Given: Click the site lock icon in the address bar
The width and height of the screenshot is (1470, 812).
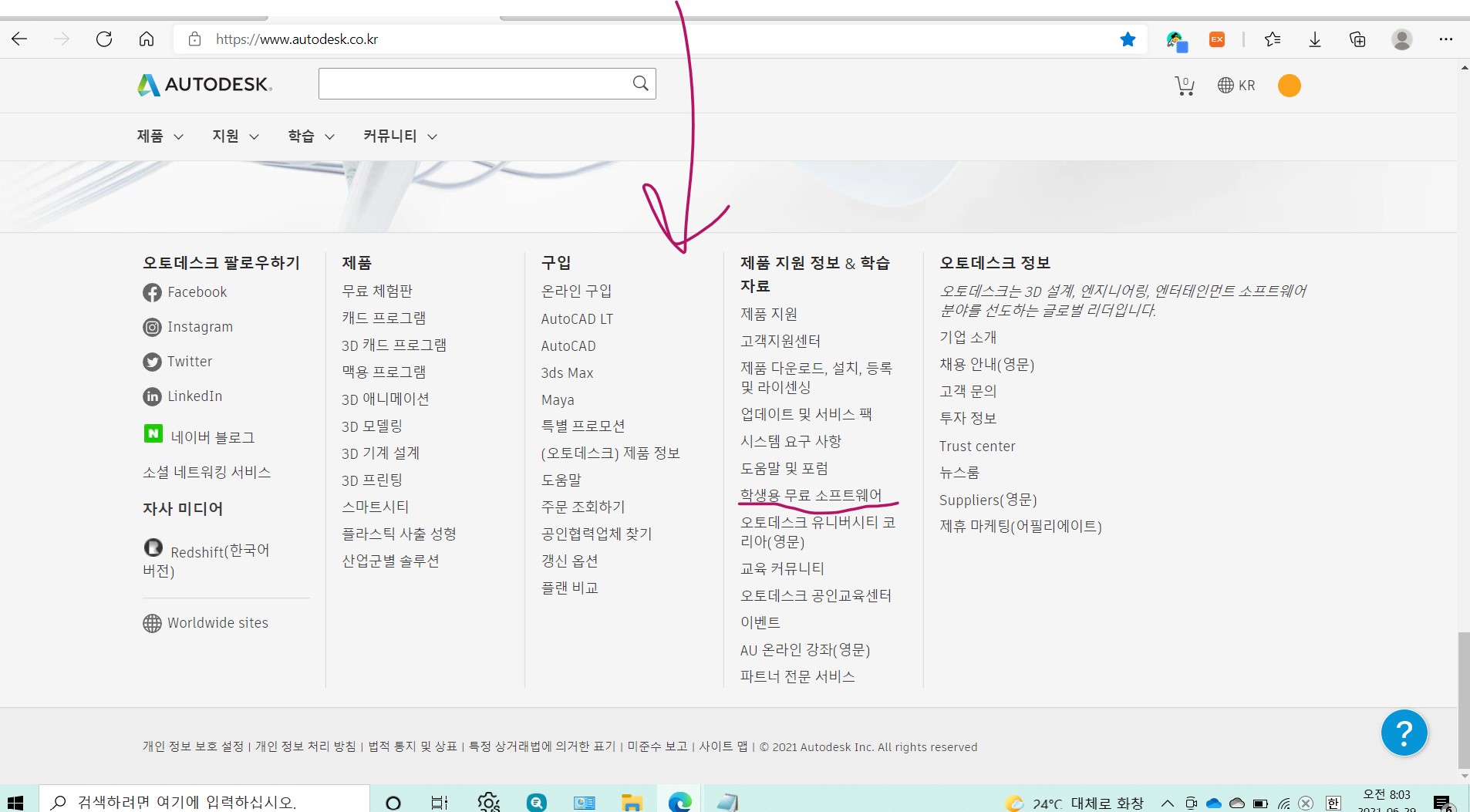Looking at the screenshot, I should [x=195, y=39].
